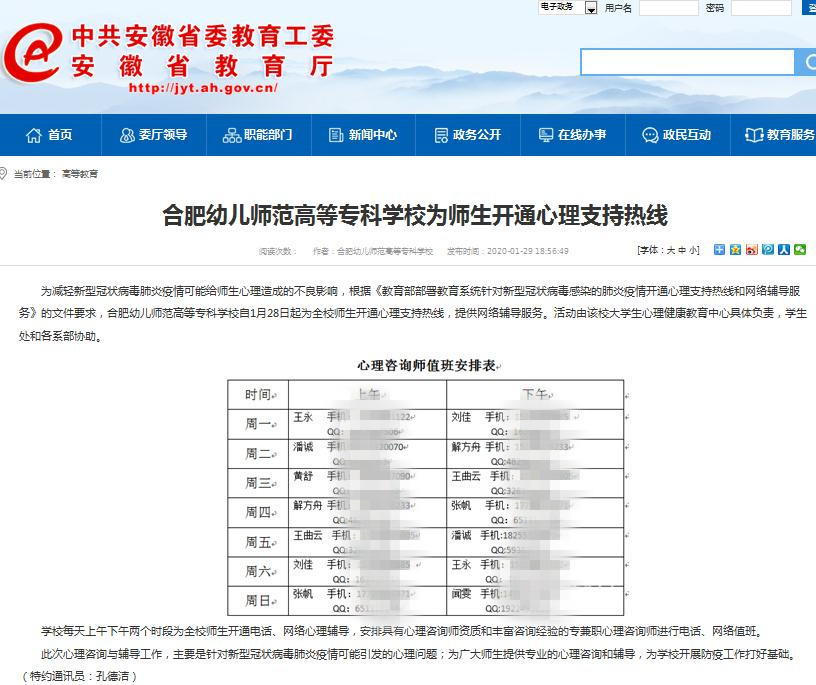Image resolution: width=816 pixels, height=685 pixels.
Task: Share to Tencent Weibo icon
Action: (768, 249)
